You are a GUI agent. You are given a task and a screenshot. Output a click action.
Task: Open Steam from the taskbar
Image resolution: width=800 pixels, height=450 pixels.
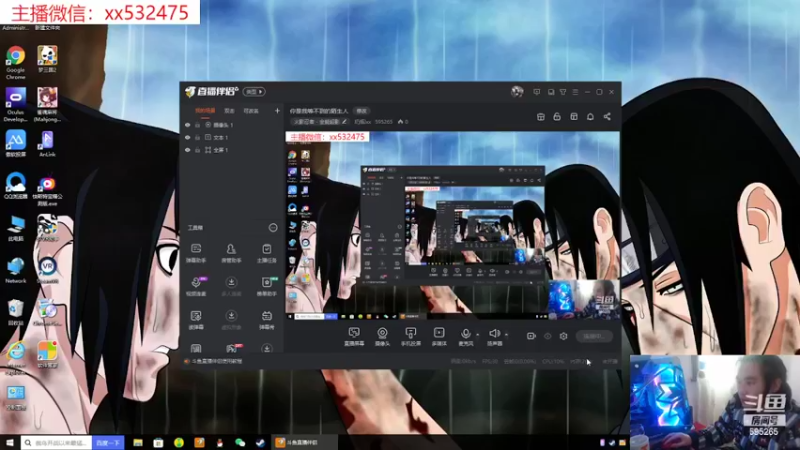tap(260, 442)
